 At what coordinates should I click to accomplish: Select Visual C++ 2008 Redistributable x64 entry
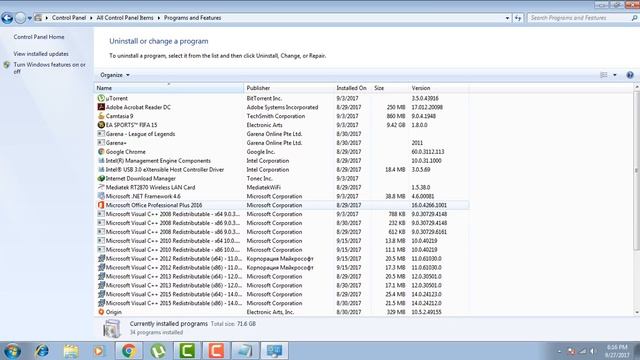282,214
